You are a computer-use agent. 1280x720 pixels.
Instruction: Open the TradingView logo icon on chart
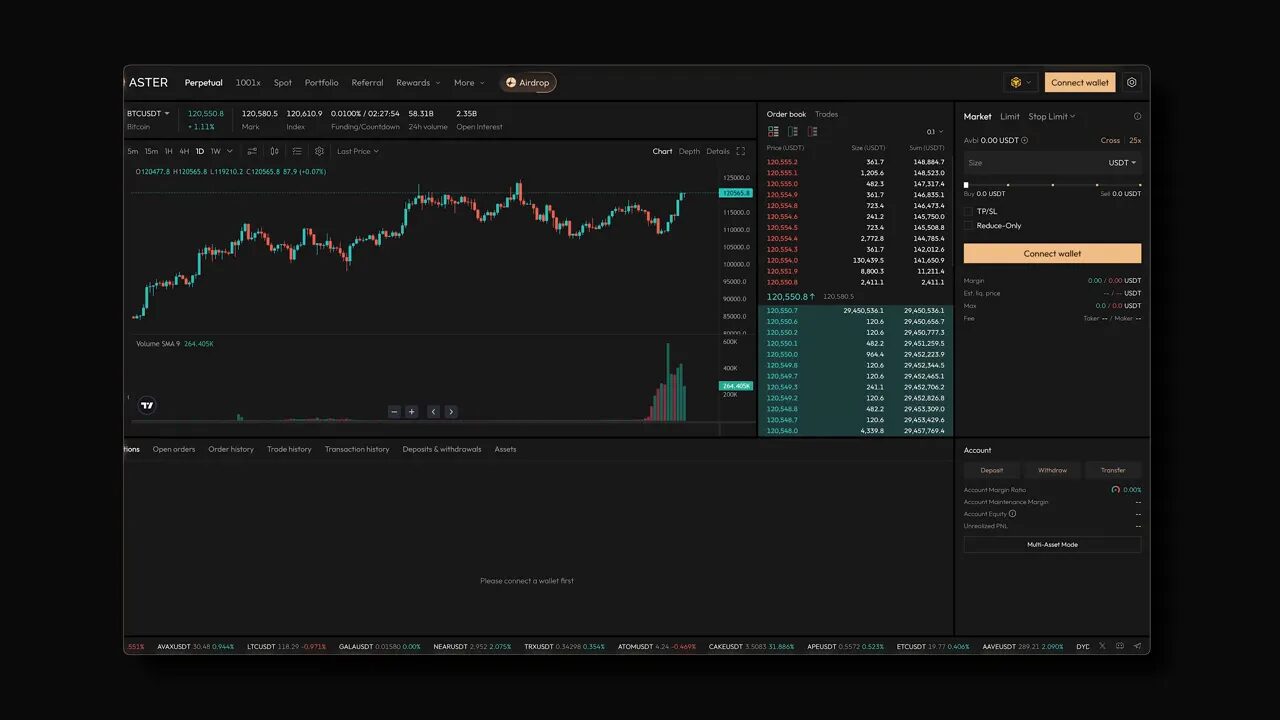tap(146, 405)
